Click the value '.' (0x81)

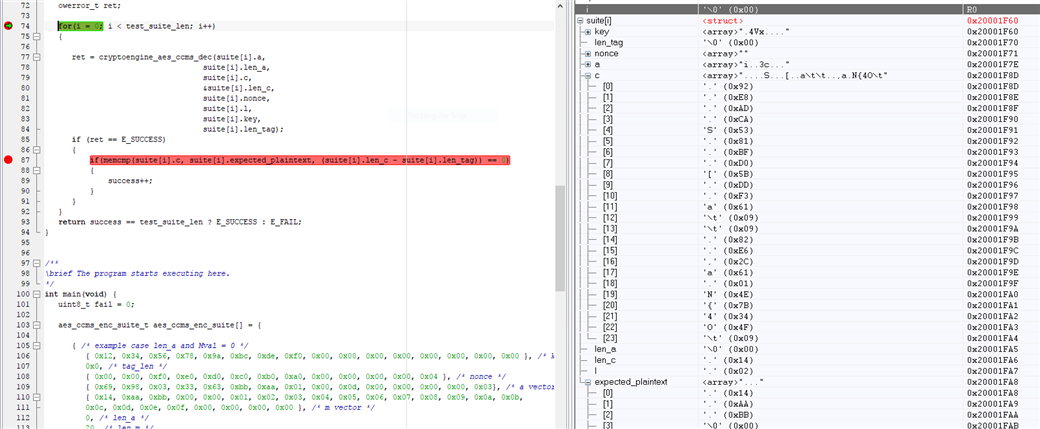click(x=727, y=141)
